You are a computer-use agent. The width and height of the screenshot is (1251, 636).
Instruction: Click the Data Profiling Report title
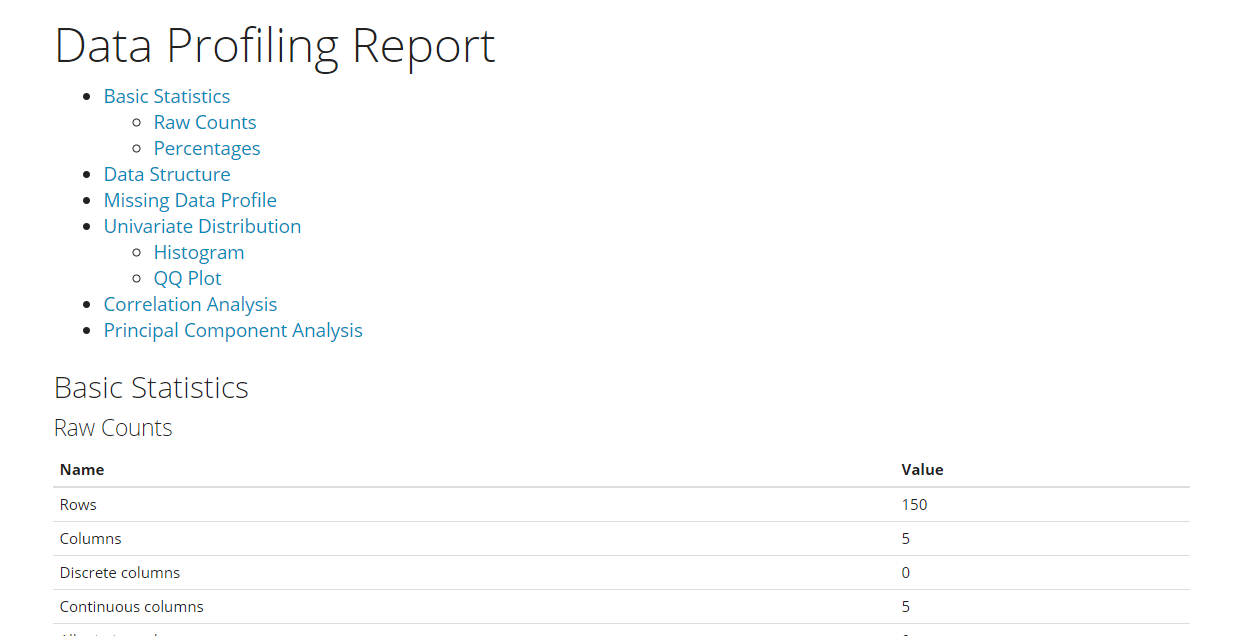pos(275,47)
